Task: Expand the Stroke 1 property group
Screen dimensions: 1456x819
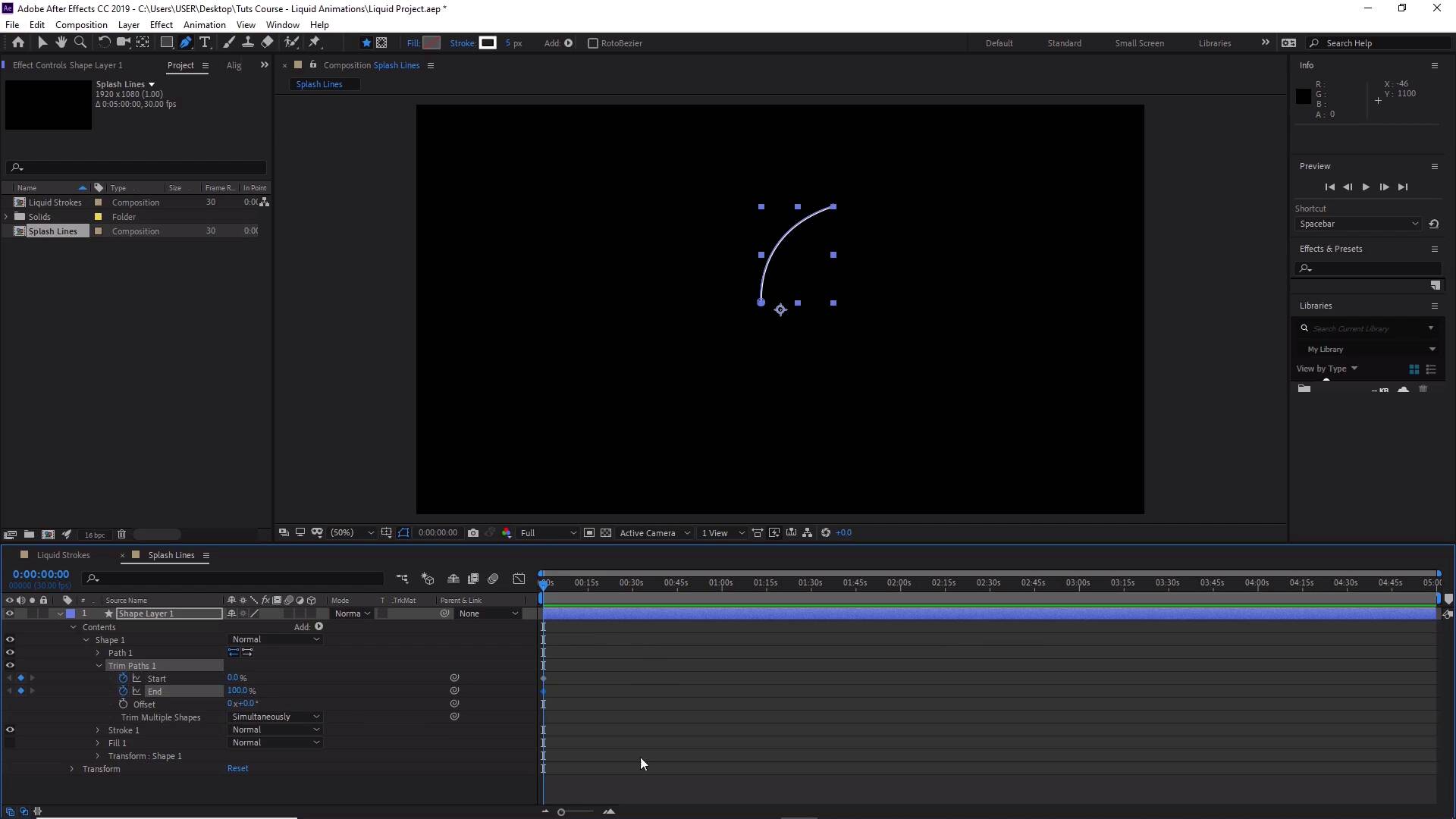Action: tap(98, 730)
